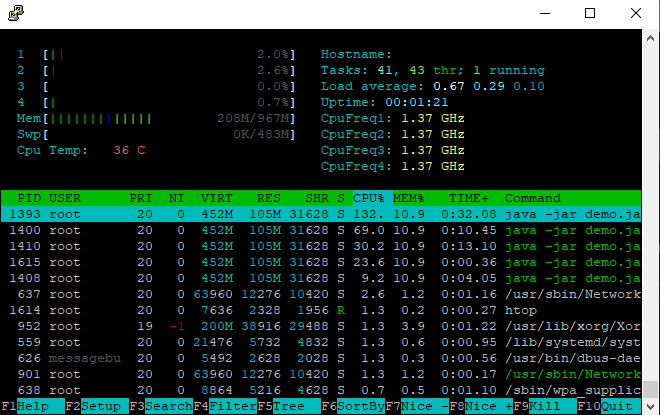Image resolution: width=661 pixels, height=415 pixels.
Task: Sort by the NI column header
Action: point(176,198)
